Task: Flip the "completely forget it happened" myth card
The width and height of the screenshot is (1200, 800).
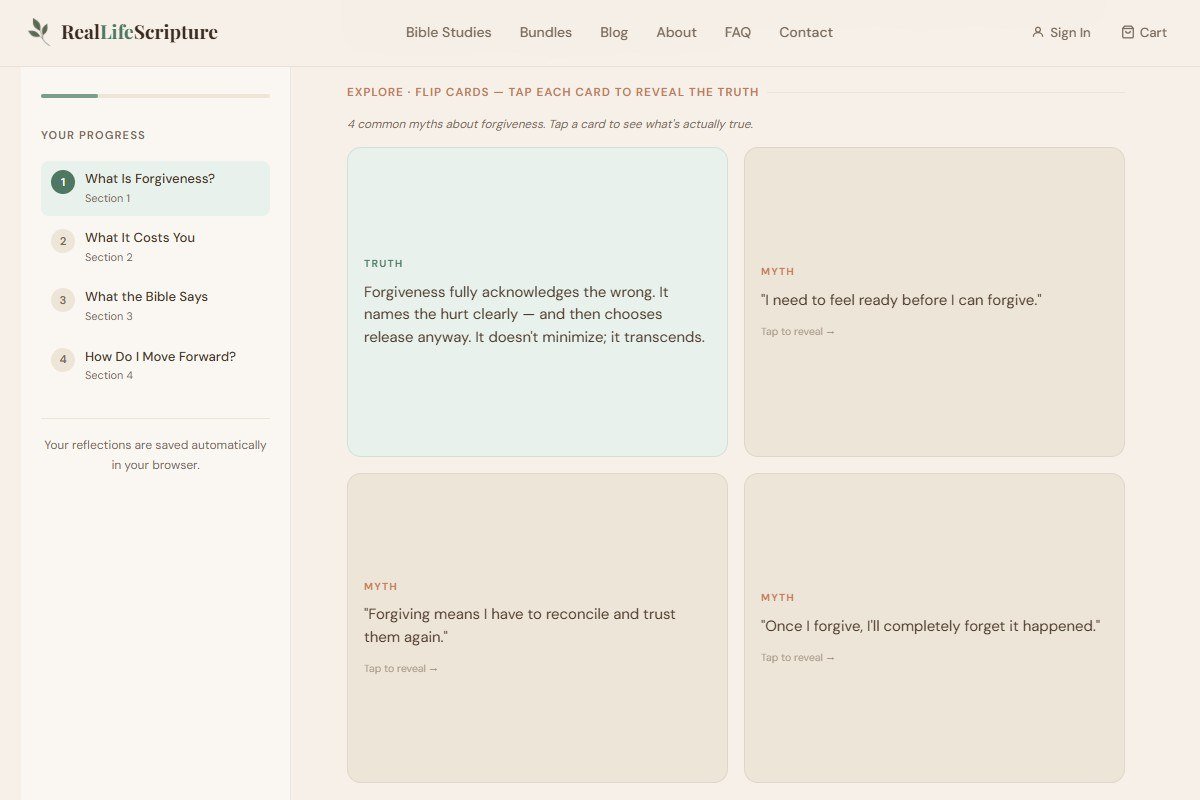Action: click(x=934, y=628)
